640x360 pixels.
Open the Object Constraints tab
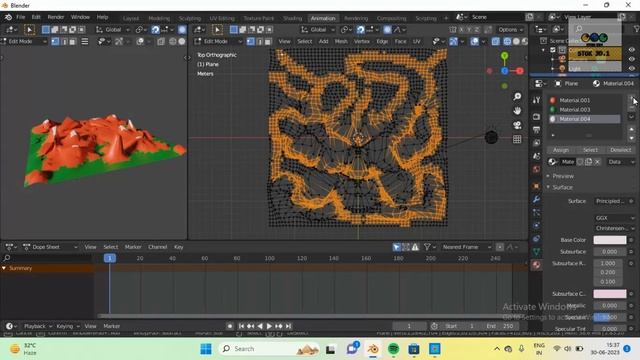pyautogui.click(x=536, y=238)
